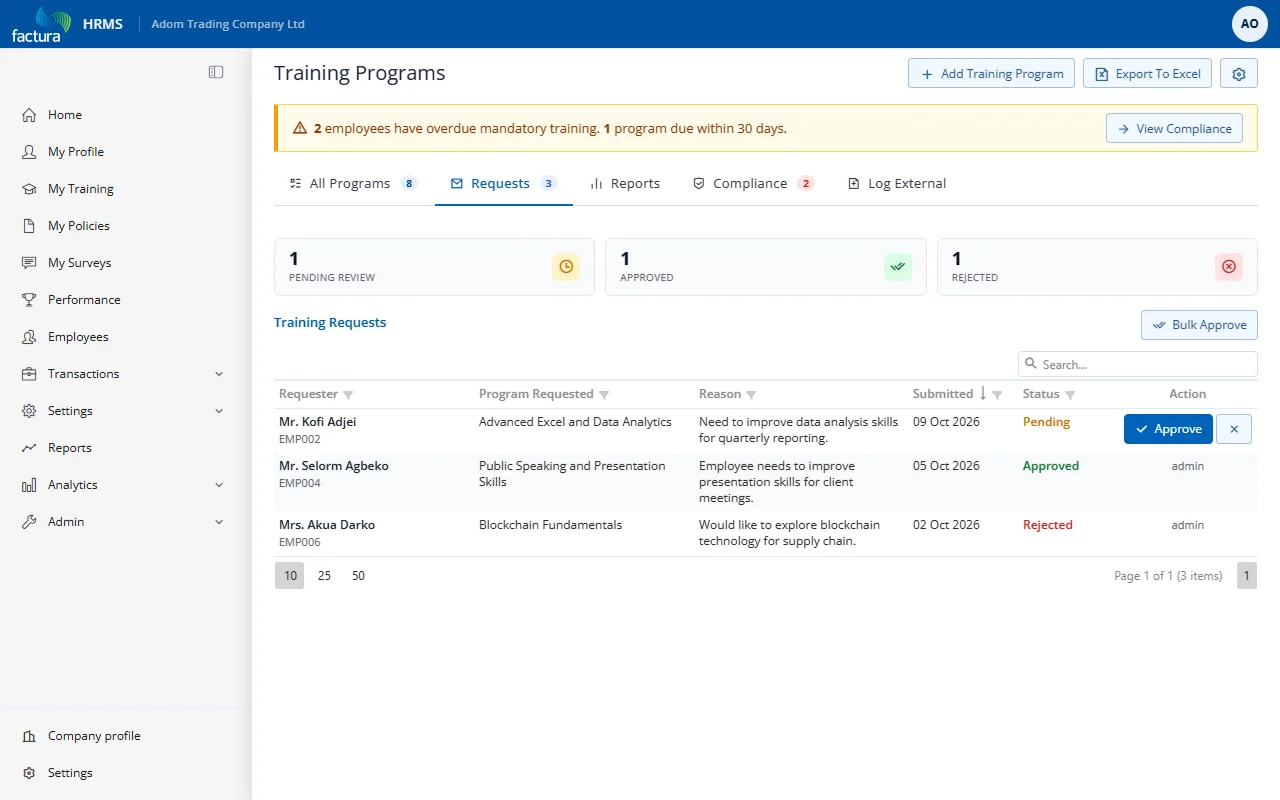Click the Factura logo
This screenshot has height=800, width=1280.
[41, 24]
